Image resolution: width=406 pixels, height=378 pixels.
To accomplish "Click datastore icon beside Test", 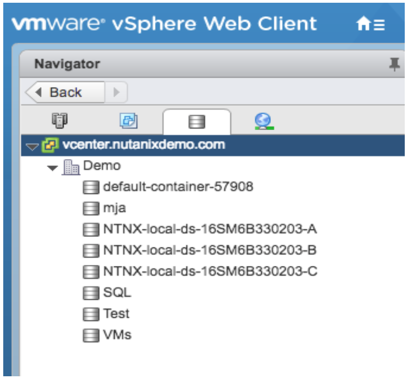I will click(x=91, y=314).
